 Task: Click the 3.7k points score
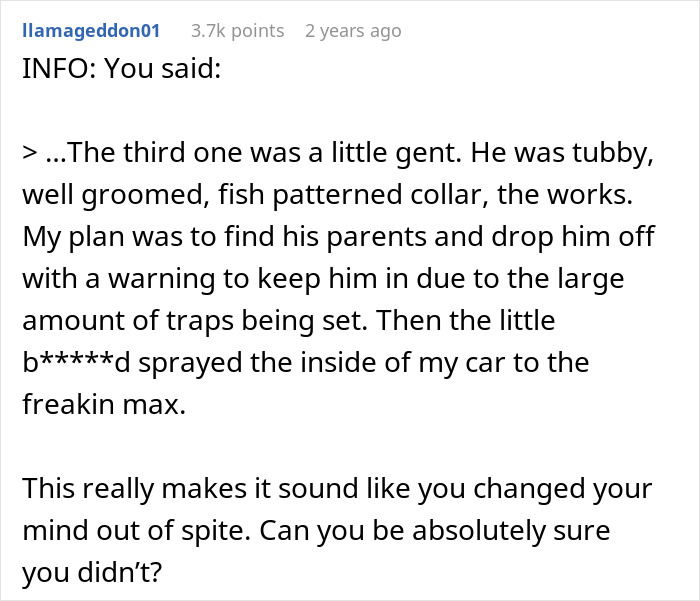point(238,31)
